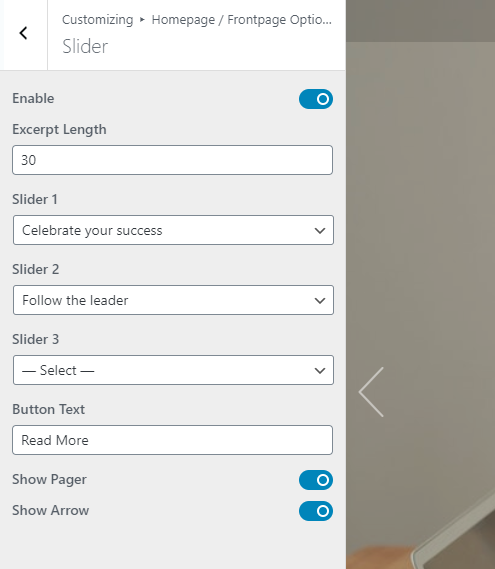495x569 pixels.
Task: Click the Excerpt Length label
Action: 60,130
